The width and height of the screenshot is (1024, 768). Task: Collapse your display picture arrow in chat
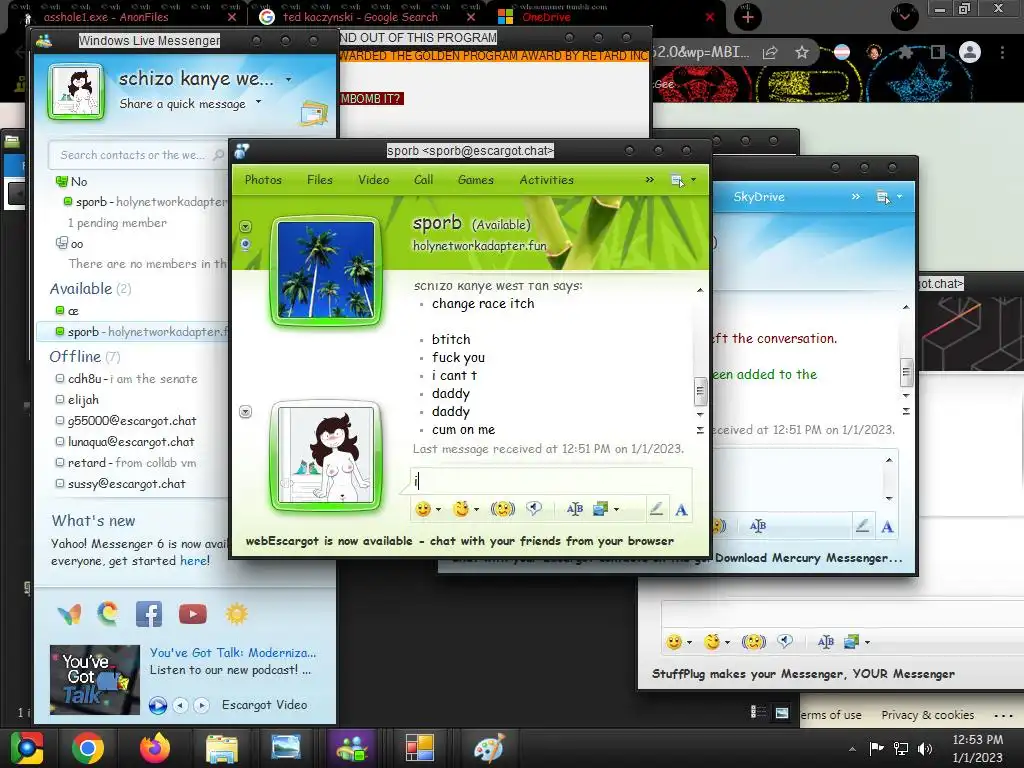pyautogui.click(x=245, y=411)
